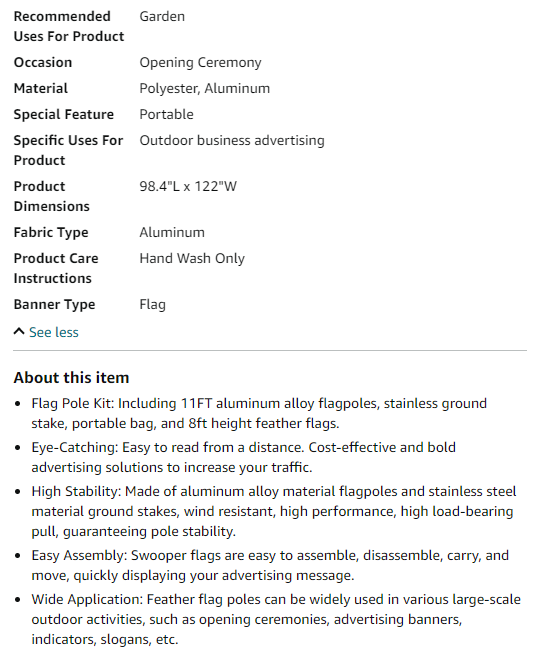Select the 98.4"L x 122"W dimensions value
The width and height of the screenshot is (552, 662).
(188, 186)
